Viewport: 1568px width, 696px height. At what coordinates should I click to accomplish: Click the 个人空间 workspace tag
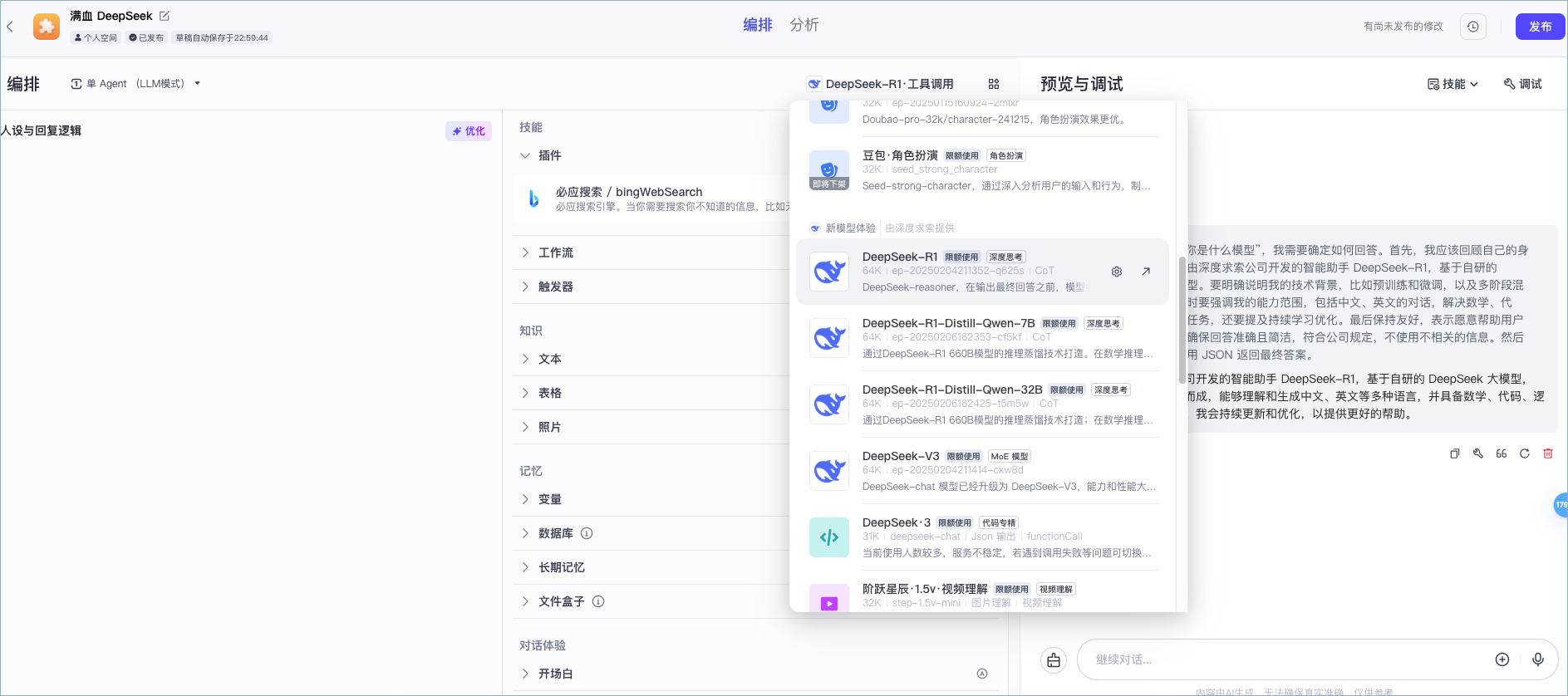pos(96,38)
